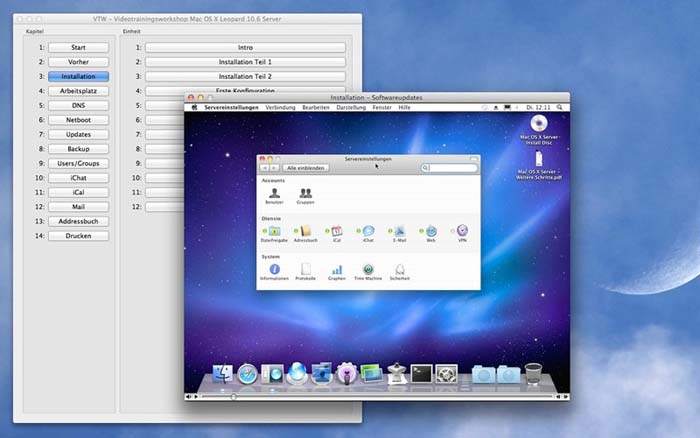Open the Hilfe menu
Screen dimensions: 700x438
[404, 108]
